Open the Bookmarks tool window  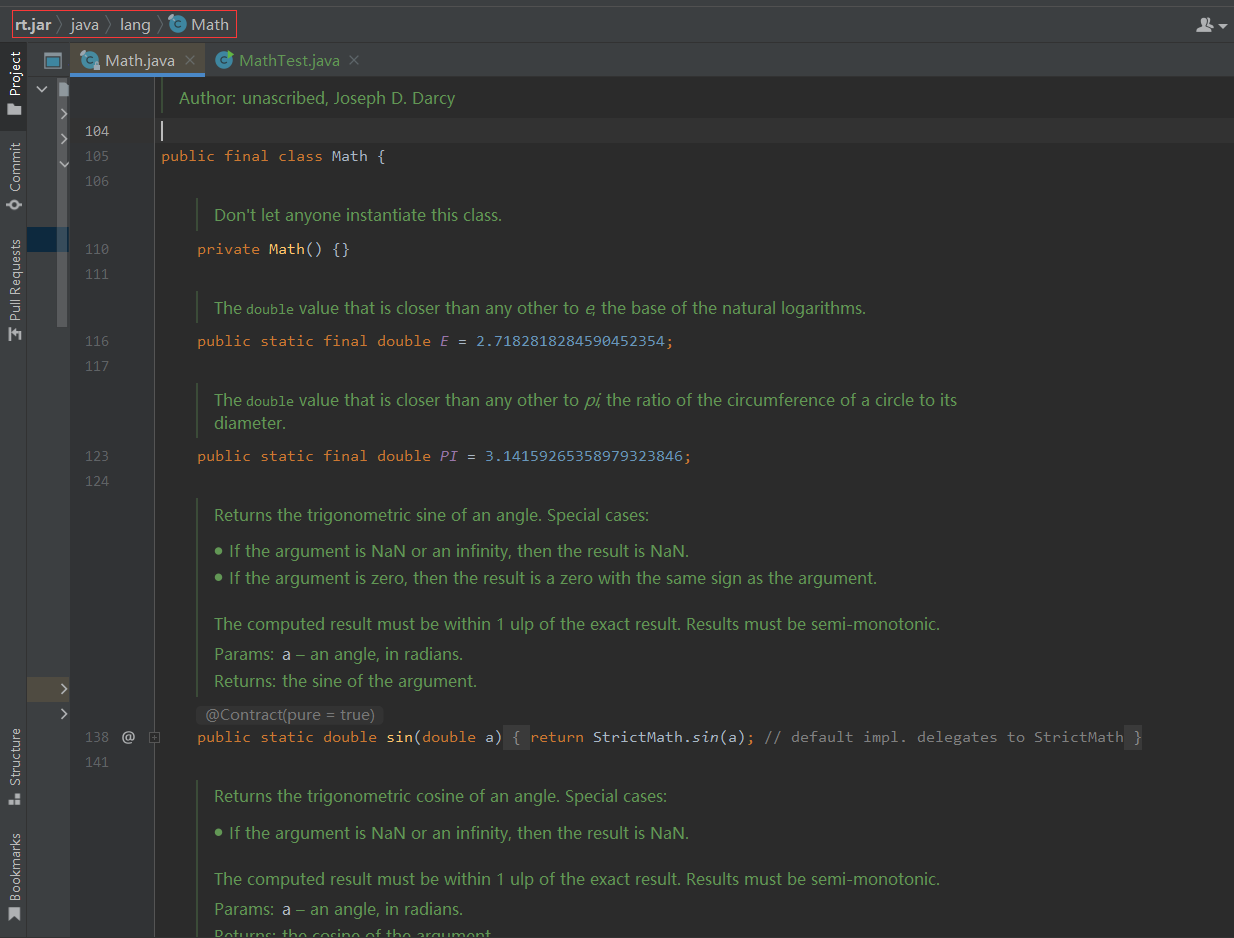pos(14,877)
